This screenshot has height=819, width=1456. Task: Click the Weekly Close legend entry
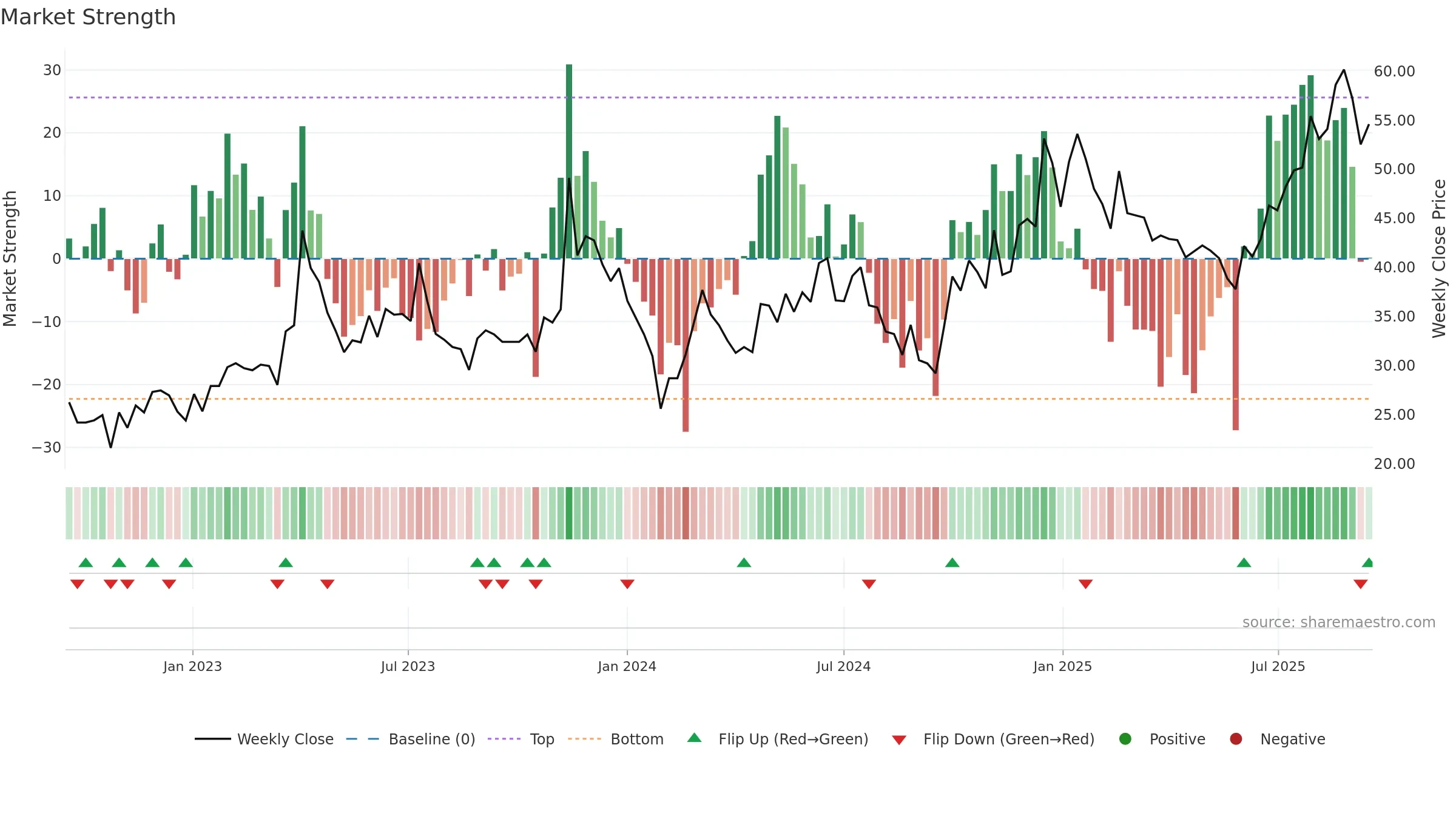[264, 739]
